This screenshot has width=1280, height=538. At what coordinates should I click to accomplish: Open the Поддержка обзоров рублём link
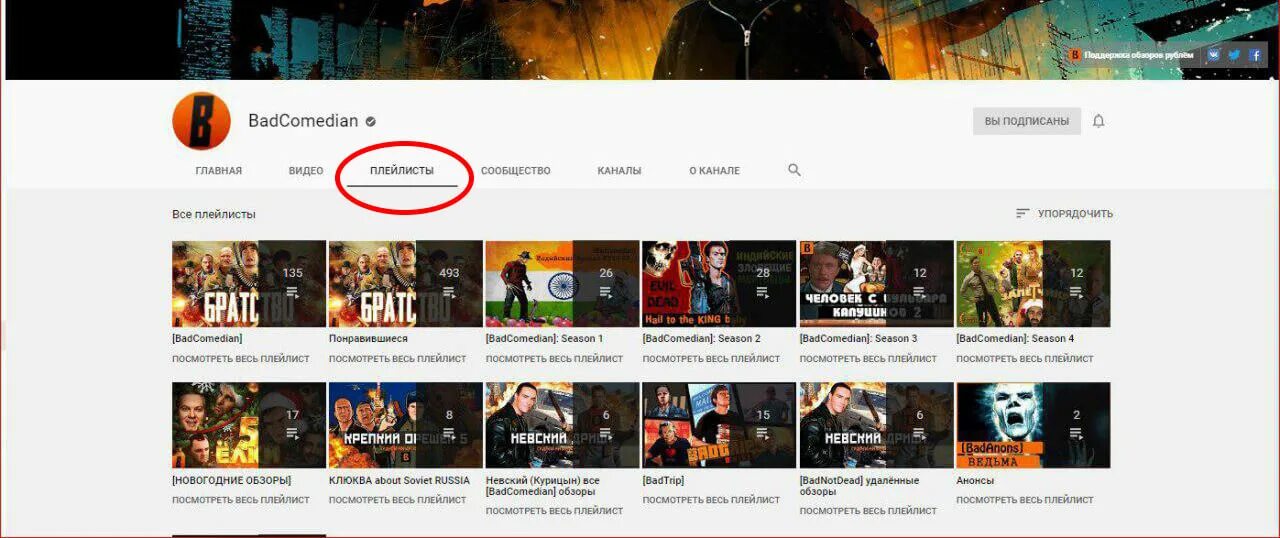(x=1139, y=55)
